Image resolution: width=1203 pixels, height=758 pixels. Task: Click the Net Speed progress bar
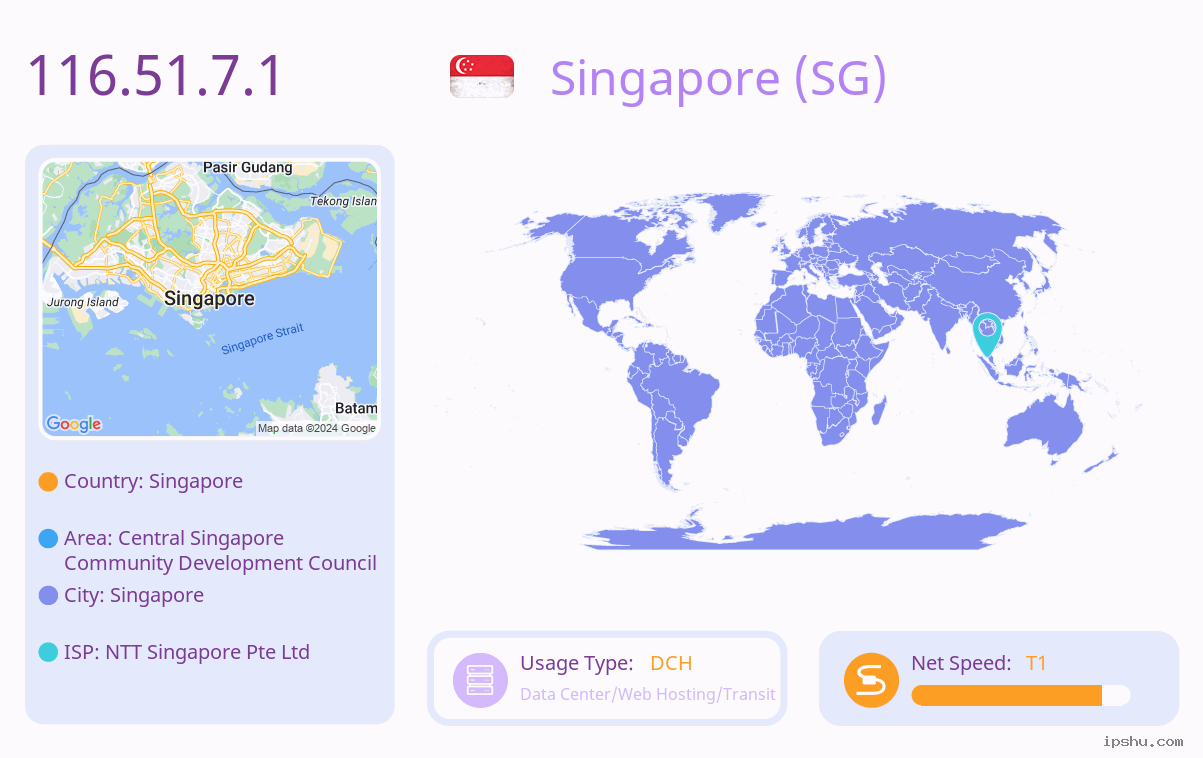(1021, 696)
